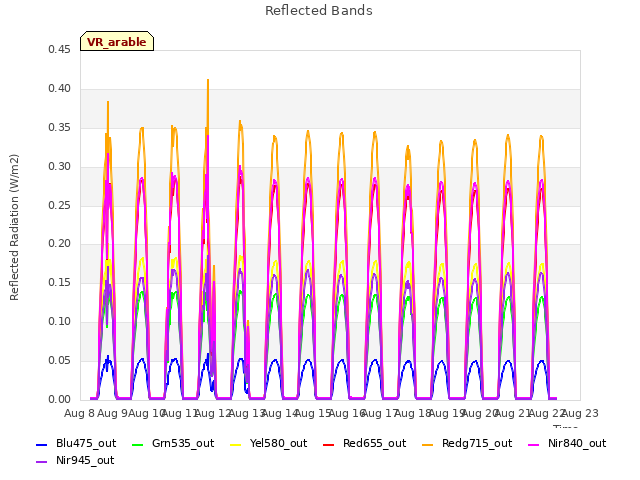
Task: Click the Aug 22 x-axis date label
Action: (x=547, y=413)
